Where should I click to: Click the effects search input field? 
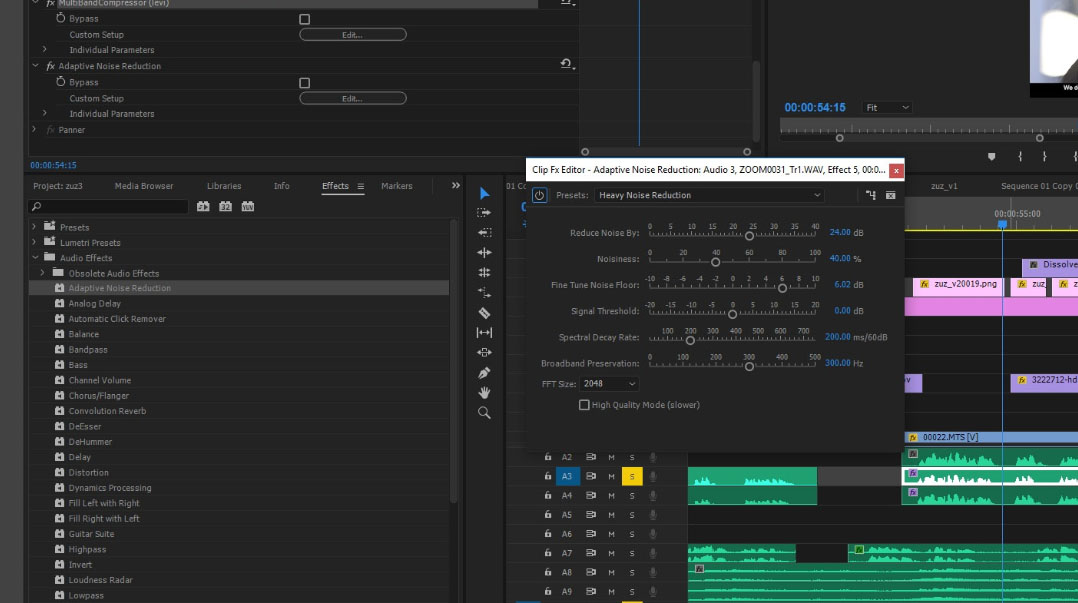108,207
